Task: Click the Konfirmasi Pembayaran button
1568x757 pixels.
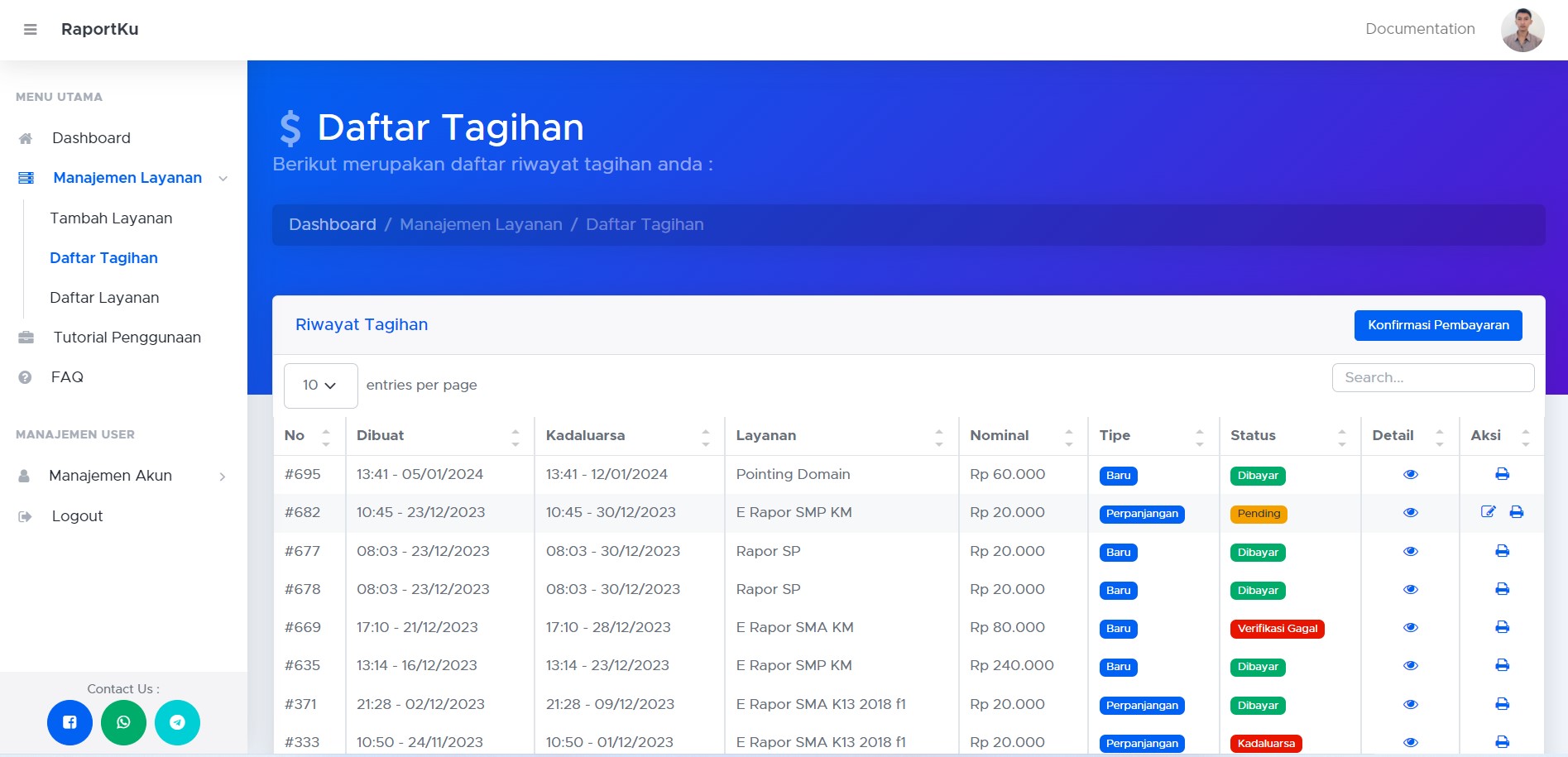Action: (1438, 325)
